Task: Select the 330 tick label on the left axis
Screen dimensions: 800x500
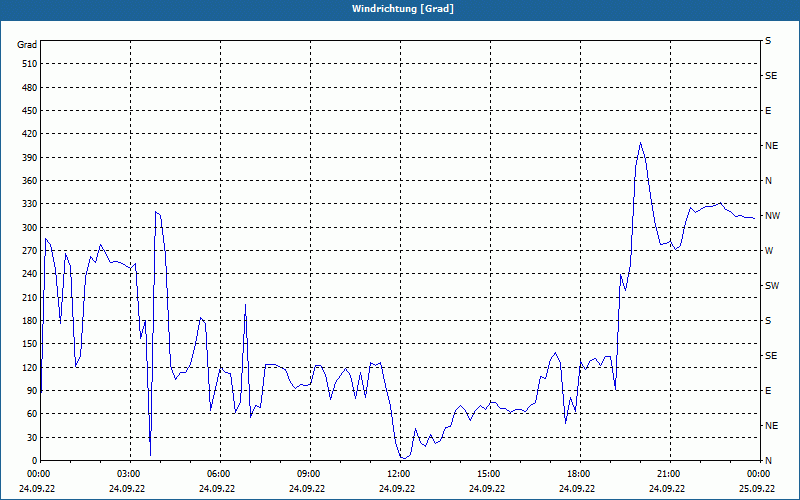Action: (29, 204)
